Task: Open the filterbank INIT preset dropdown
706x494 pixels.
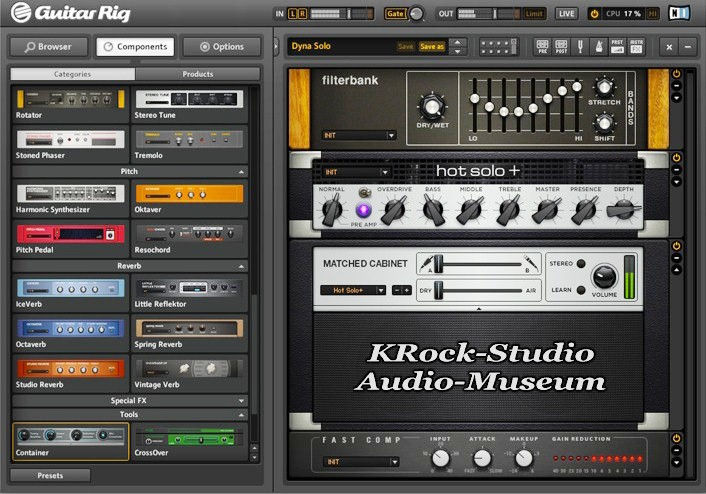Action: pyautogui.click(x=359, y=135)
